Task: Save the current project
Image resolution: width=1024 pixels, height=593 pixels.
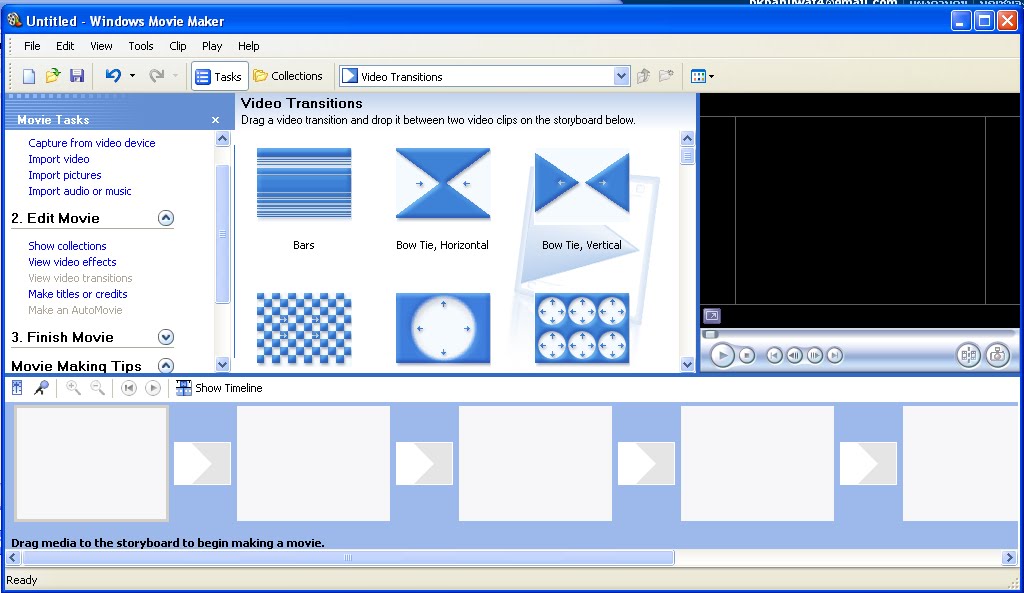Action: (x=77, y=75)
